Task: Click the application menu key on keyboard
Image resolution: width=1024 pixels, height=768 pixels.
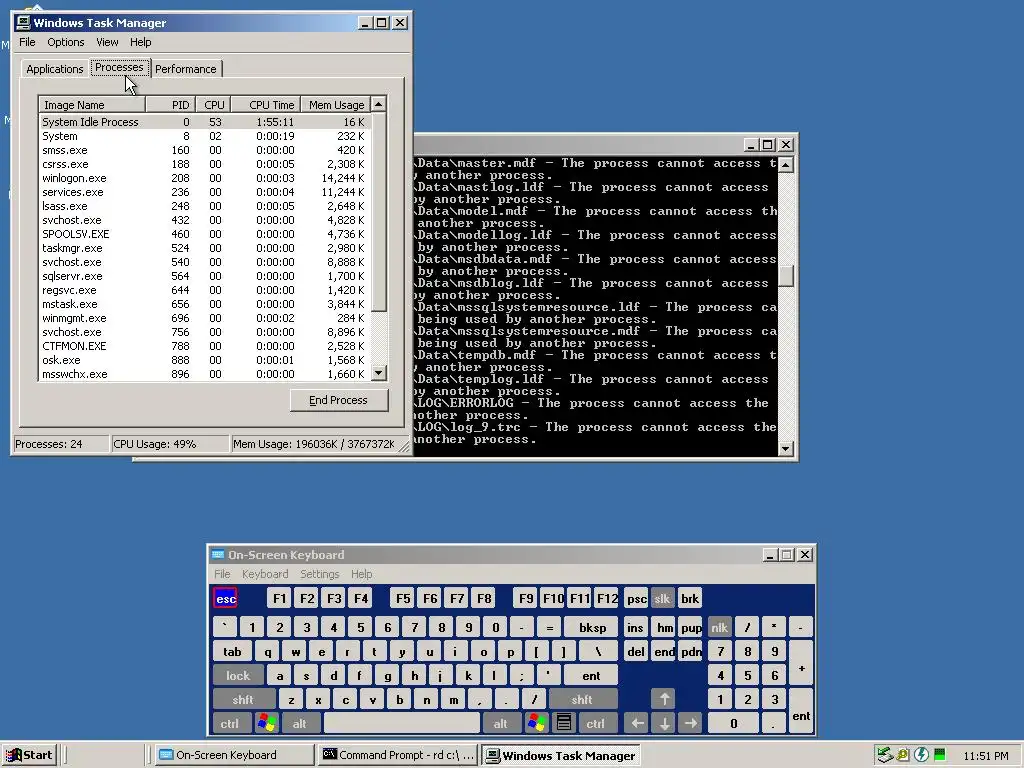Action: (564, 723)
